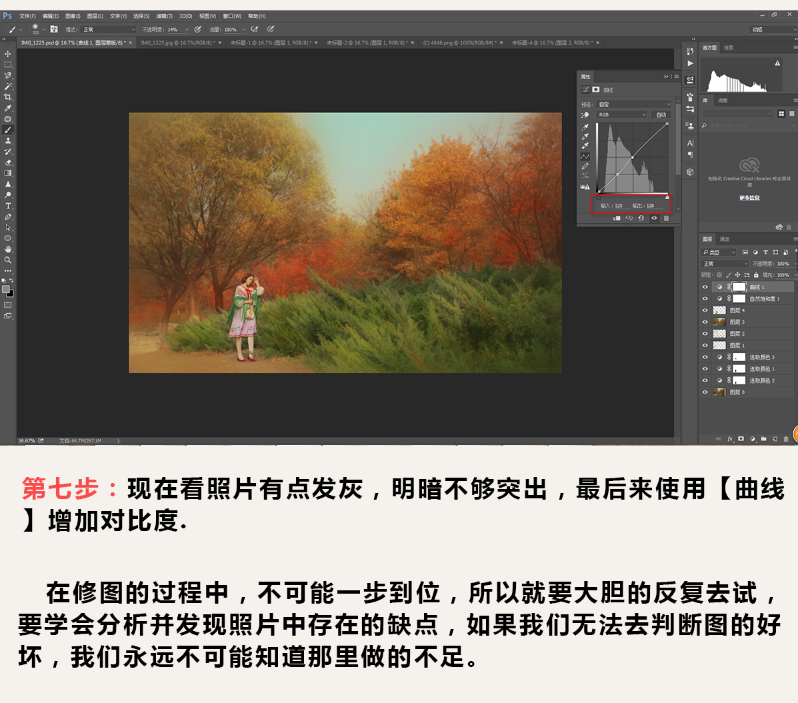
Task: Select the Hand tool
Action: point(8,249)
